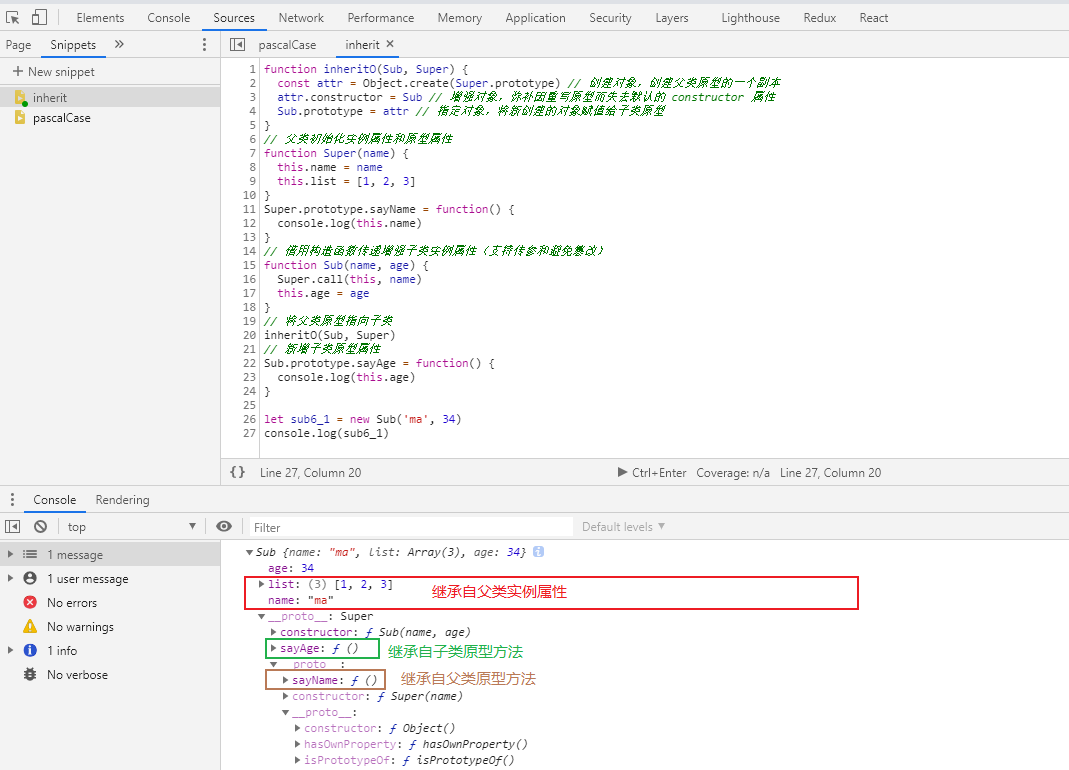Open the Default levels dropdown
1069x770 pixels.
pos(623,527)
